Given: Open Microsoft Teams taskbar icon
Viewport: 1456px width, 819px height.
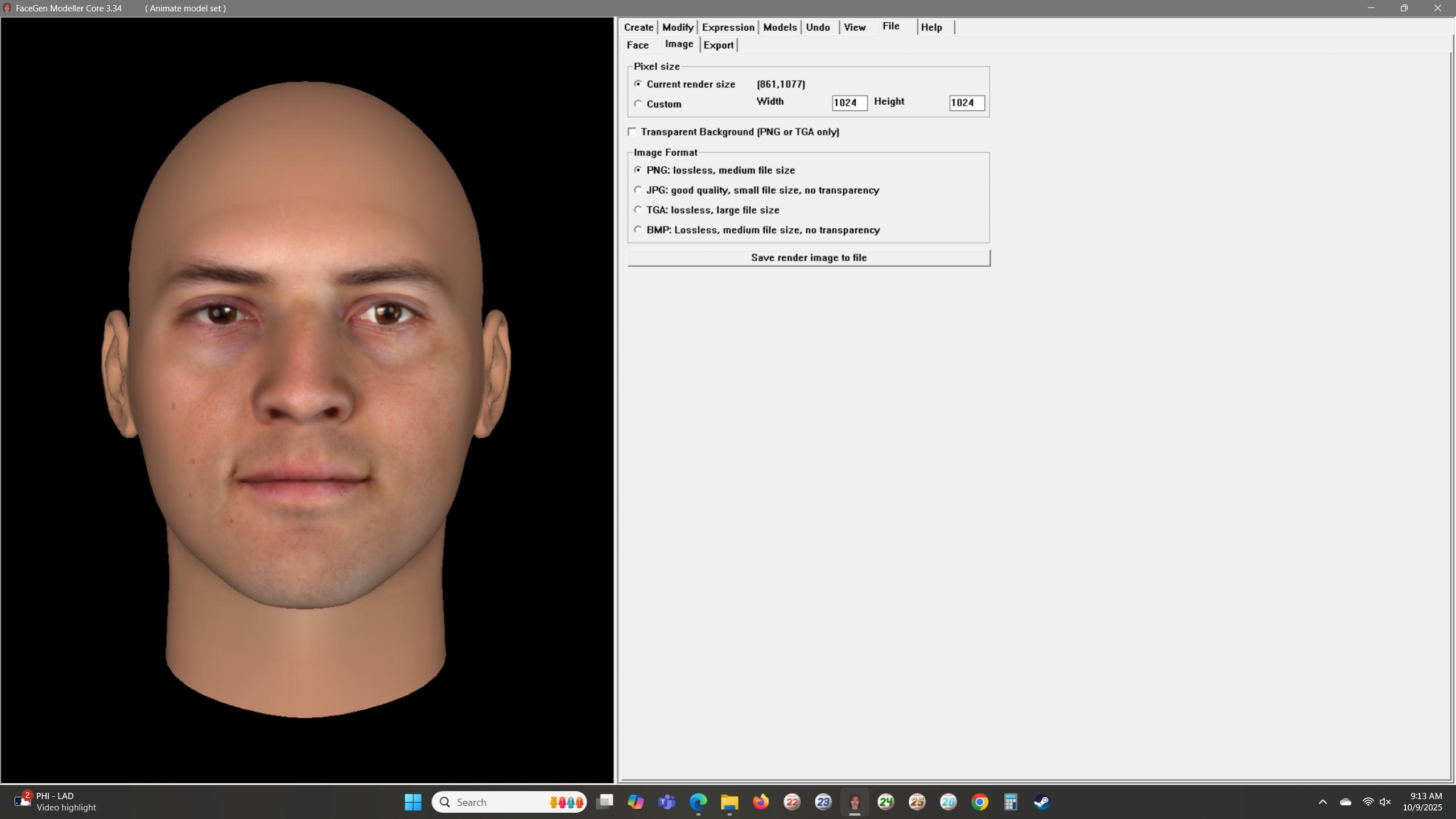Looking at the screenshot, I should coord(667,802).
